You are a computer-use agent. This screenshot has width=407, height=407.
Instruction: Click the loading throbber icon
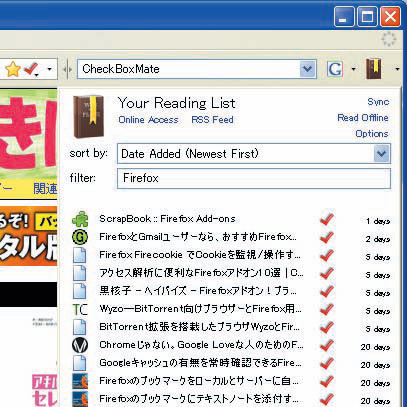point(389,40)
